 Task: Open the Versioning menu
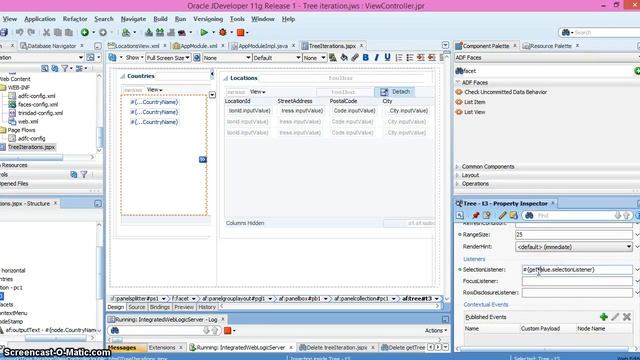pyautogui.click(x=208, y=19)
